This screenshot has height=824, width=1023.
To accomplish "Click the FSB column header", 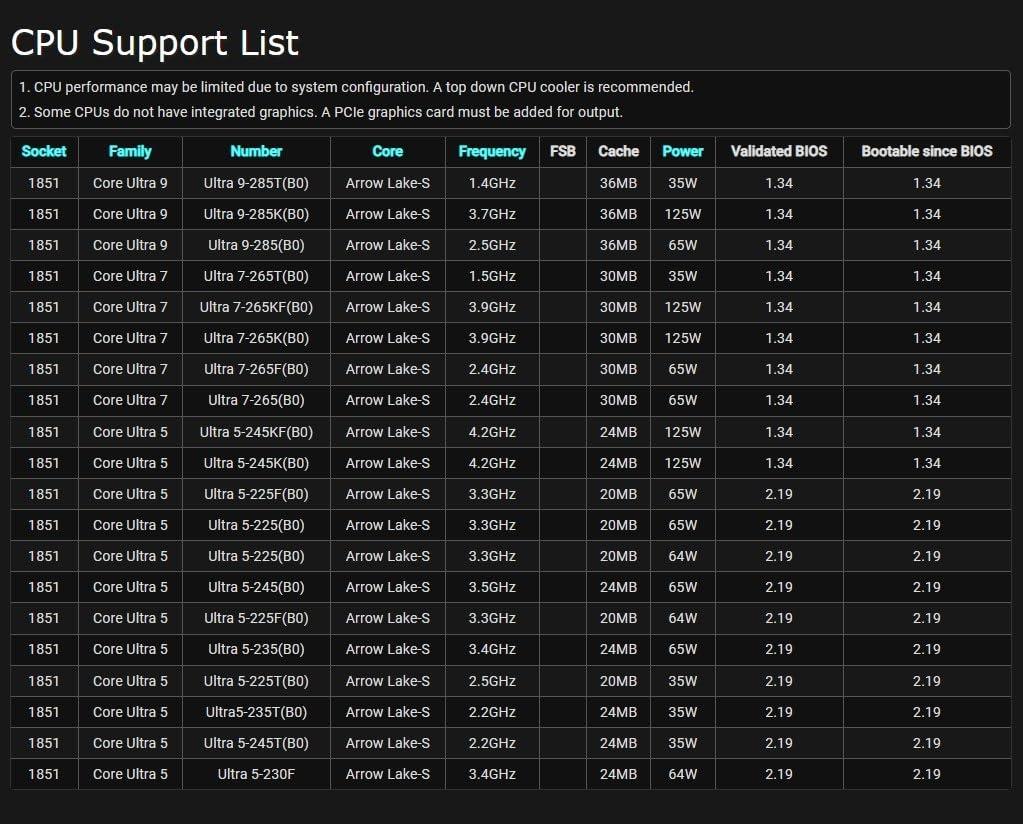I will click(x=563, y=151).
